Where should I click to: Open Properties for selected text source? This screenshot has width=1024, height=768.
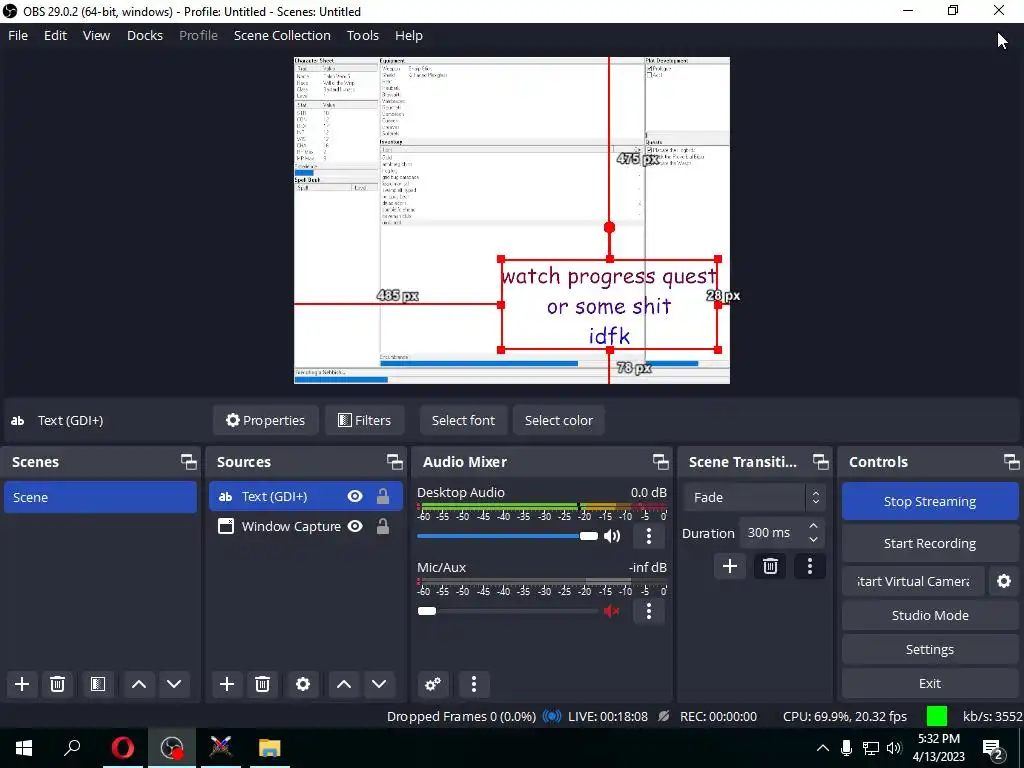click(265, 420)
